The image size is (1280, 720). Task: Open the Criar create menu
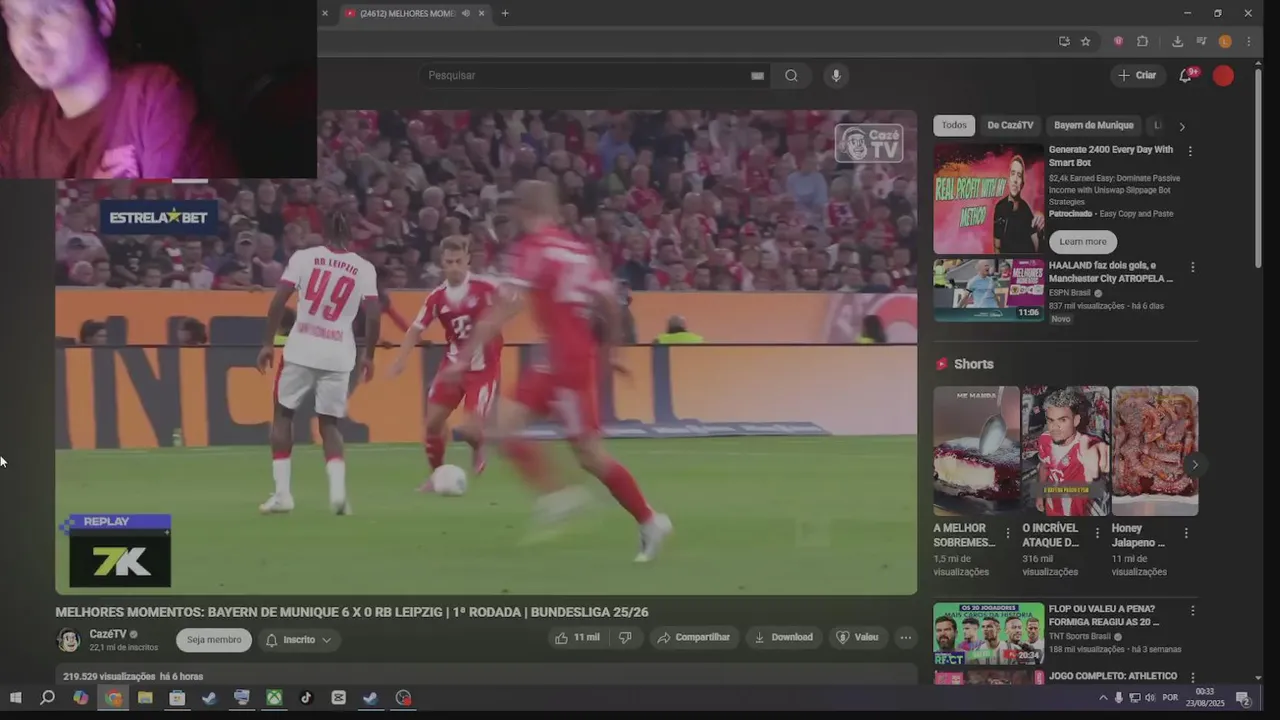[1138, 76]
